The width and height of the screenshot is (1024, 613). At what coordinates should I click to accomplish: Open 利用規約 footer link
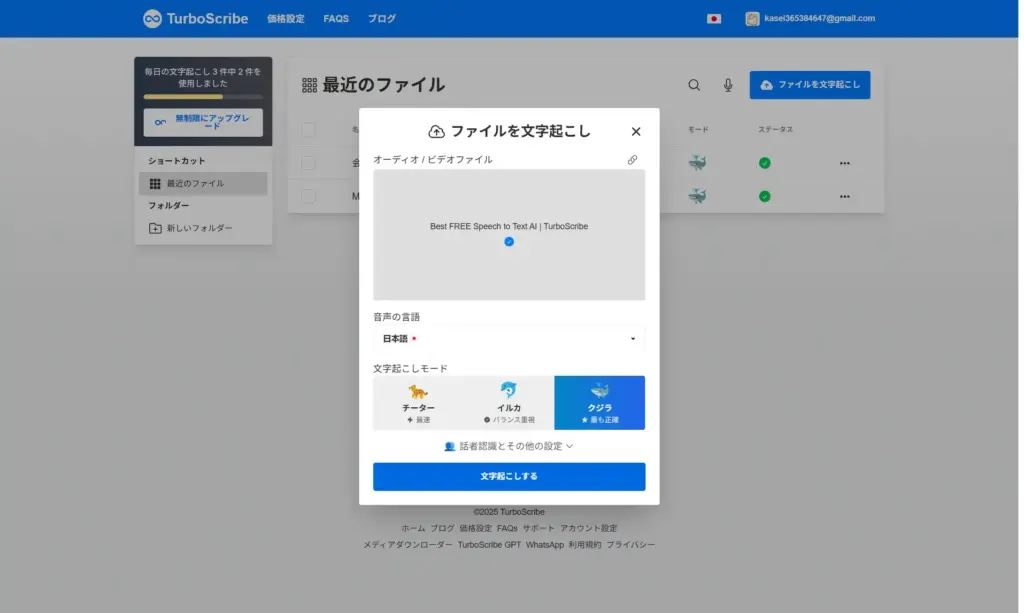pyautogui.click(x=584, y=544)
